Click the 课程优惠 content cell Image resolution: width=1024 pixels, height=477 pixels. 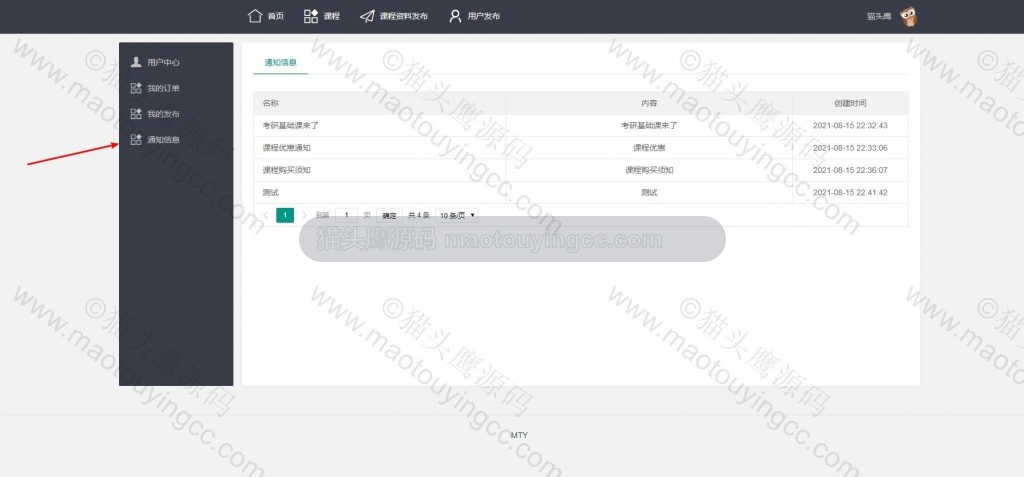pyautogui.click(x=648, y=148)
